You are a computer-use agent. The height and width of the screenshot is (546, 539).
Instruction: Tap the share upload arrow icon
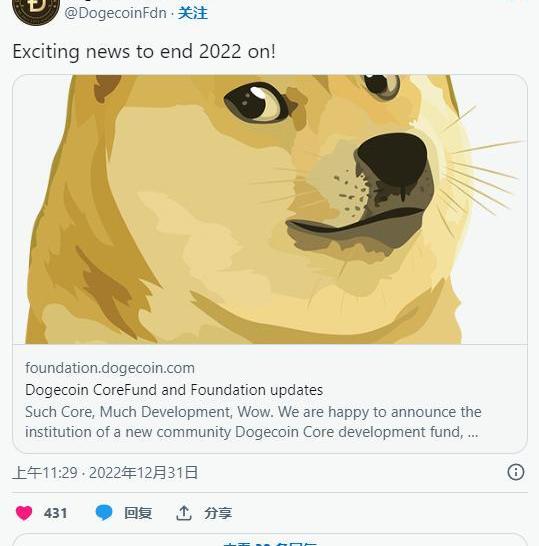point(184,513)
